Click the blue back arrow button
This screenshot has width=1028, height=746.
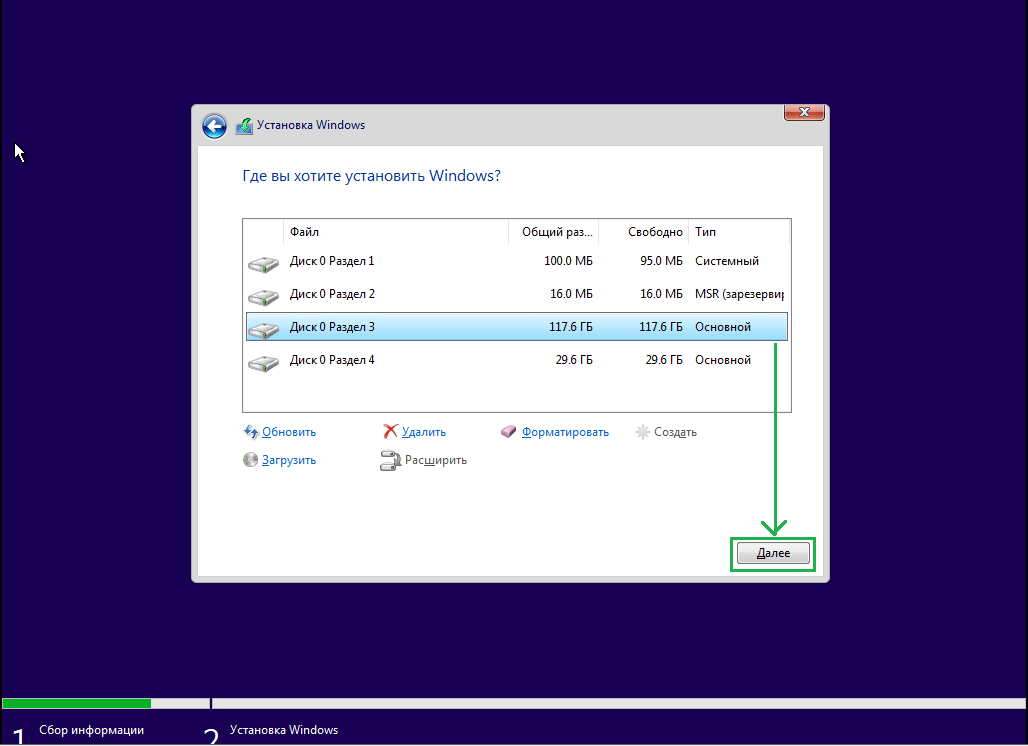pos(214,126)
